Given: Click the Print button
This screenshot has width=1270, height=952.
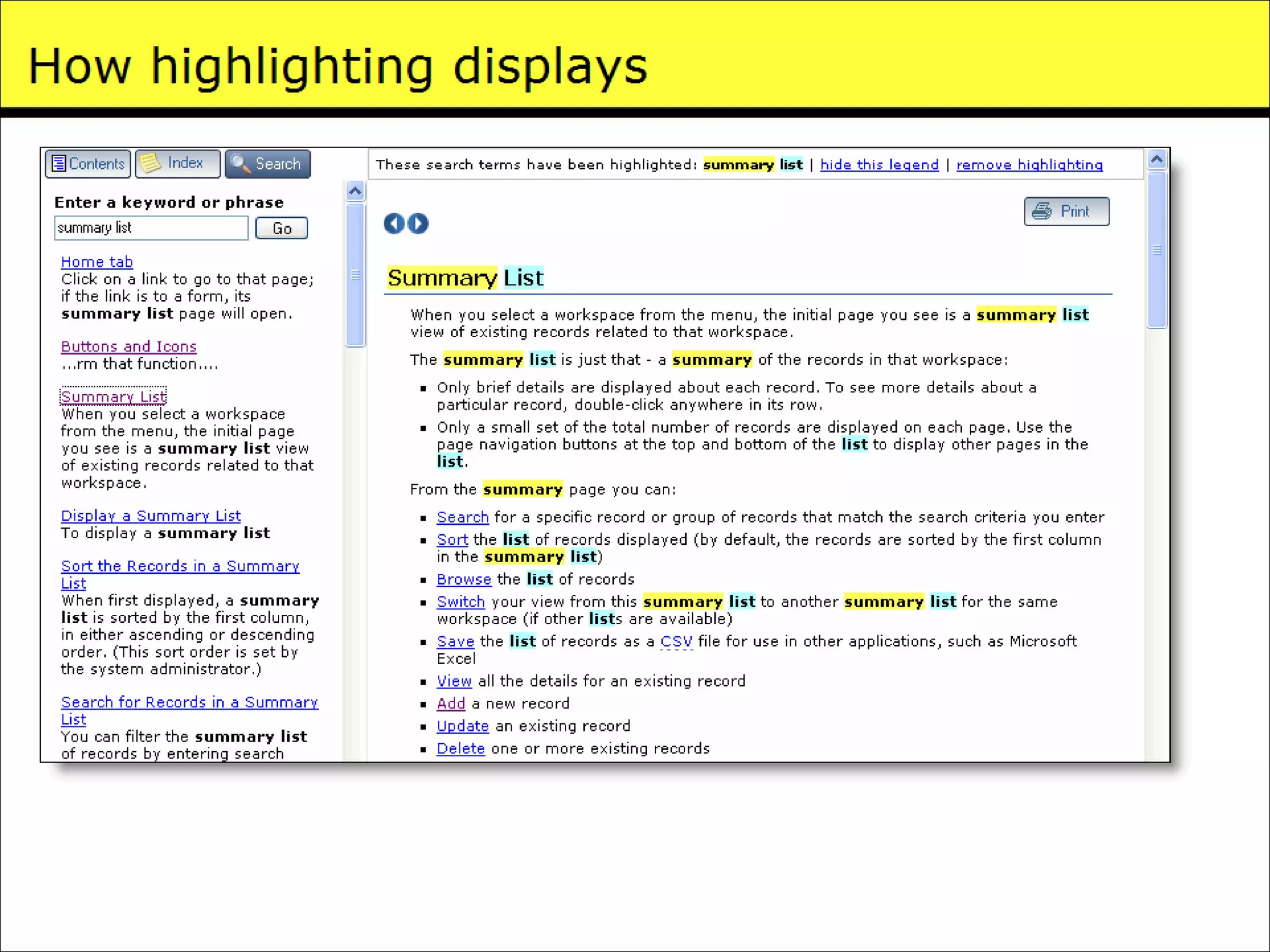Looking at the screenshot, I should click(1066, 211).
